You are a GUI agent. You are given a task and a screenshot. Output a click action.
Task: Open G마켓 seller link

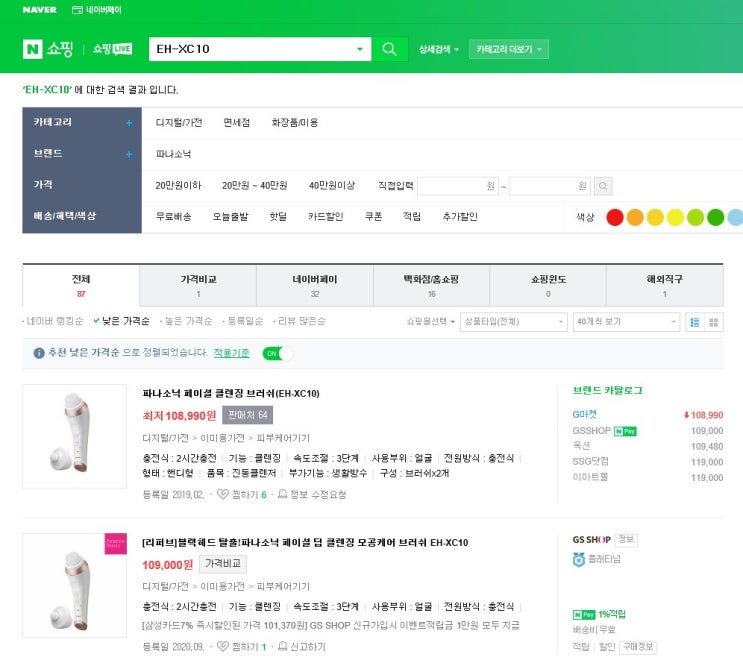point(584,415)
